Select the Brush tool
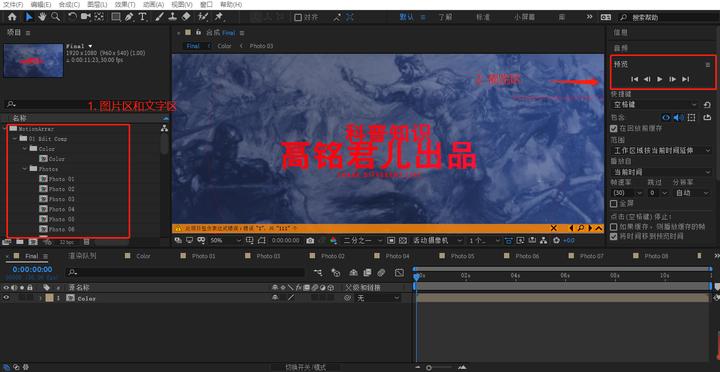720x372 pixels. pos(159,17)
